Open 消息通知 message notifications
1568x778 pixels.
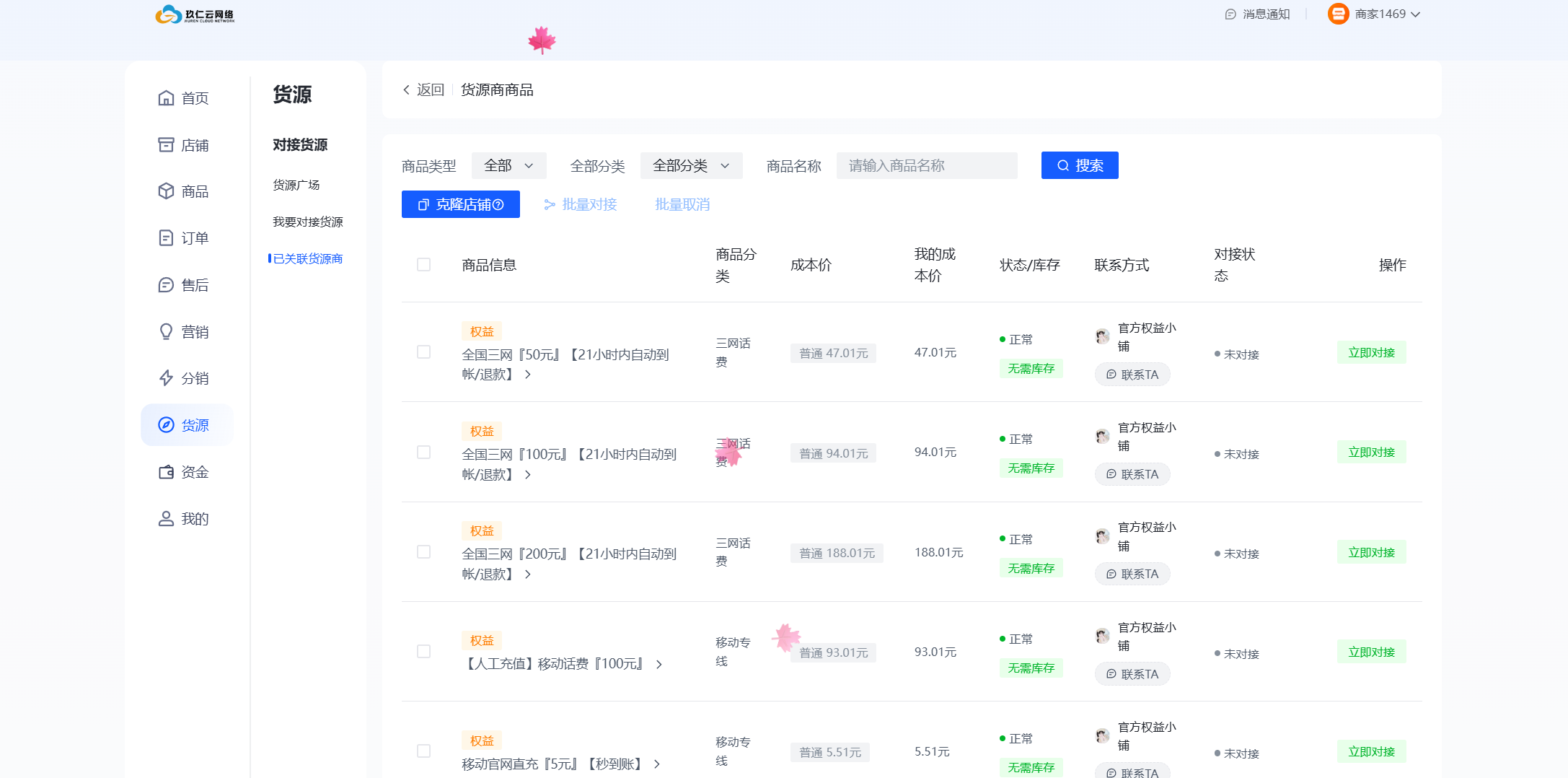[1257, 14]
